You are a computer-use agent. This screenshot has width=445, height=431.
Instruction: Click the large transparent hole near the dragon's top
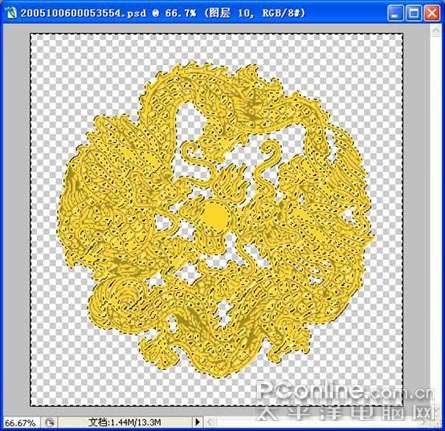189,124
